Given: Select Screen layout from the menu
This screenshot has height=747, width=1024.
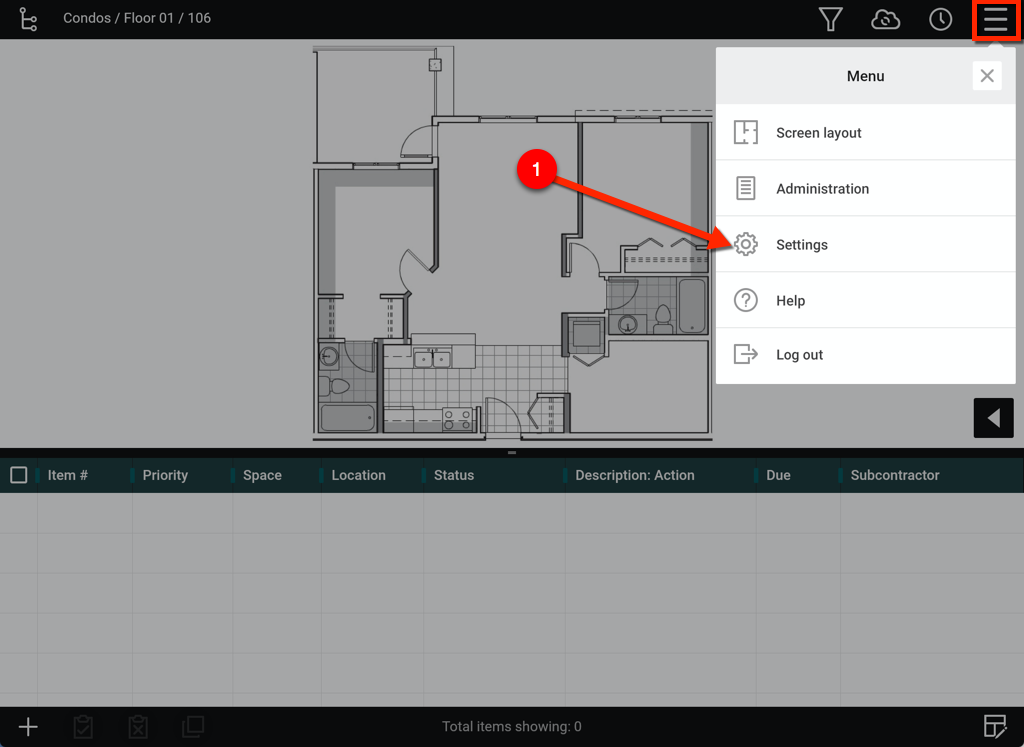Looking at the screenshot, I should click(818, 133).
